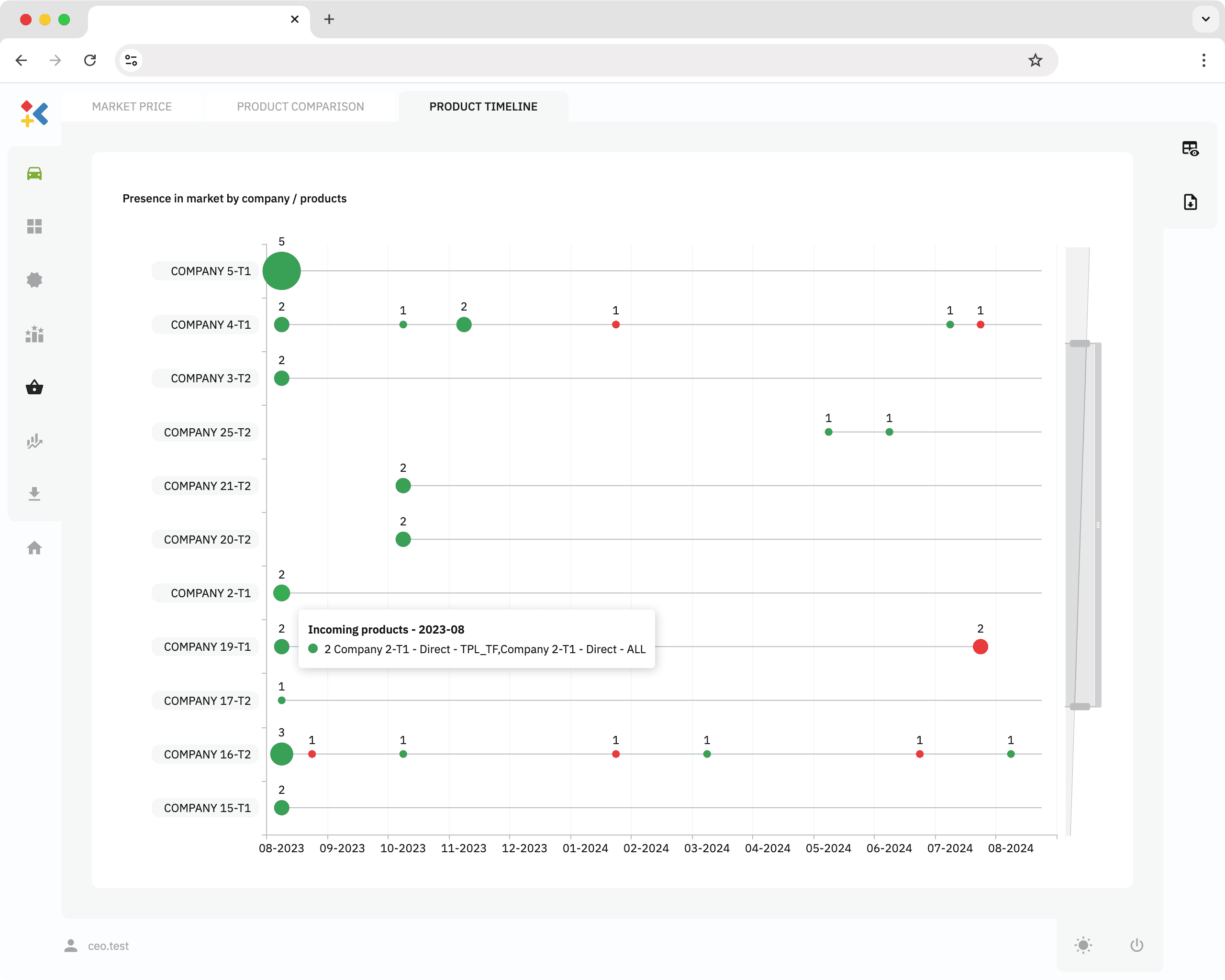Click Company 20-T2 green bubble
1225x980 pixels.
[403, 539]
